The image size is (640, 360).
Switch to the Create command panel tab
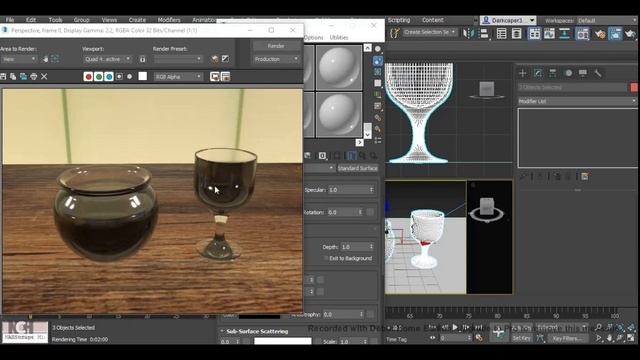pos(523,73)
